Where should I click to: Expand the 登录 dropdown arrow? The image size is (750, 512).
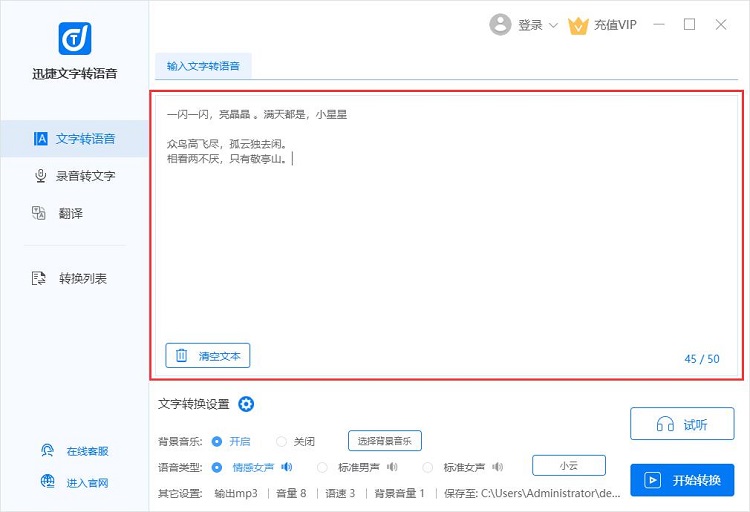tap(553, 25)
